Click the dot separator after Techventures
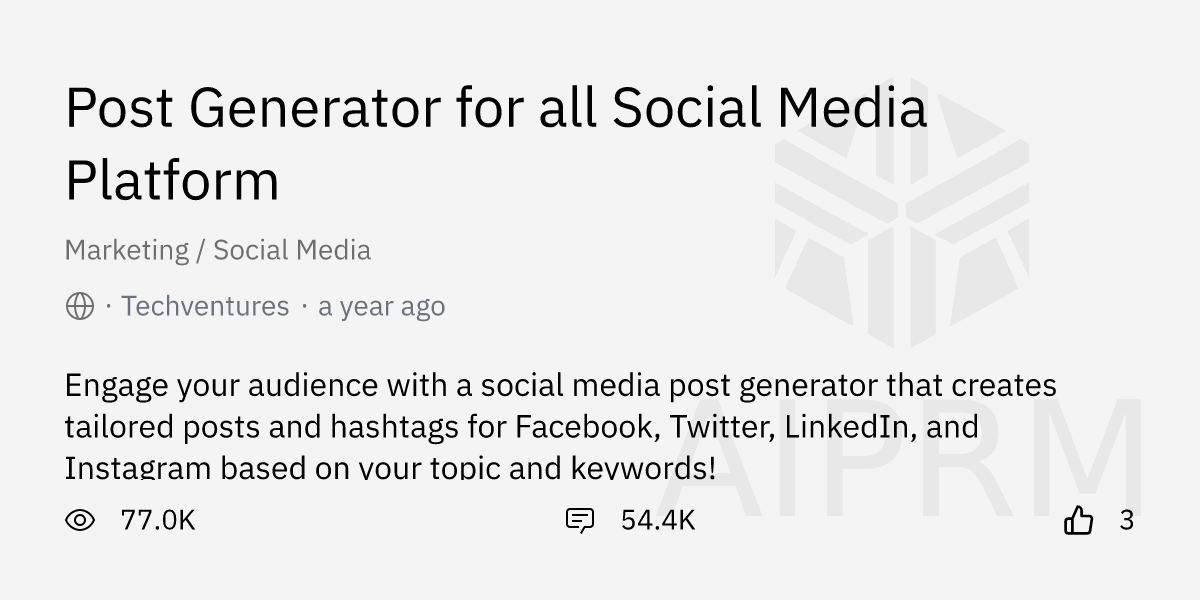Image resolution: width=1200 pixels, height=600 pixels. click(305, 306)
